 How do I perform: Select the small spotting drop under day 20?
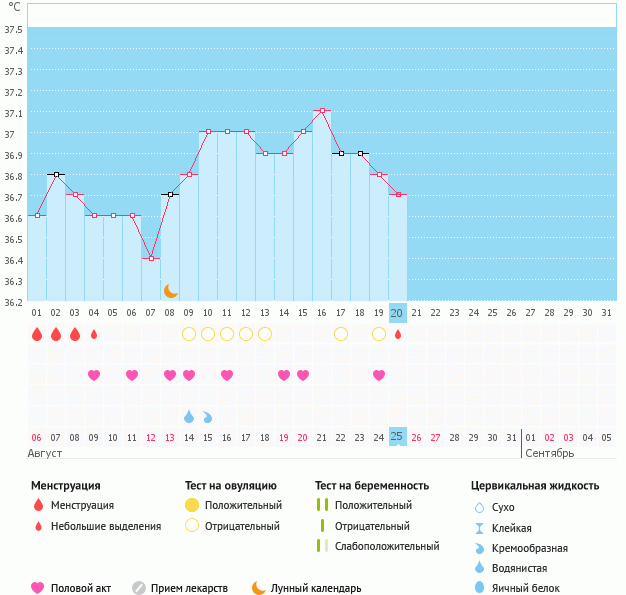[x=397, y=334]
